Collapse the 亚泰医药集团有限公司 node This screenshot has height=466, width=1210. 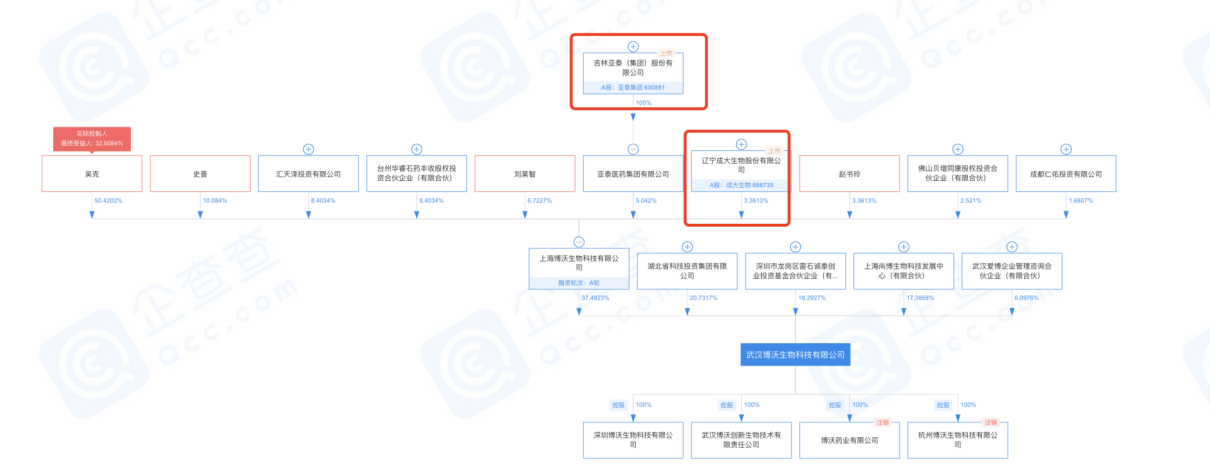coord(633,149)
